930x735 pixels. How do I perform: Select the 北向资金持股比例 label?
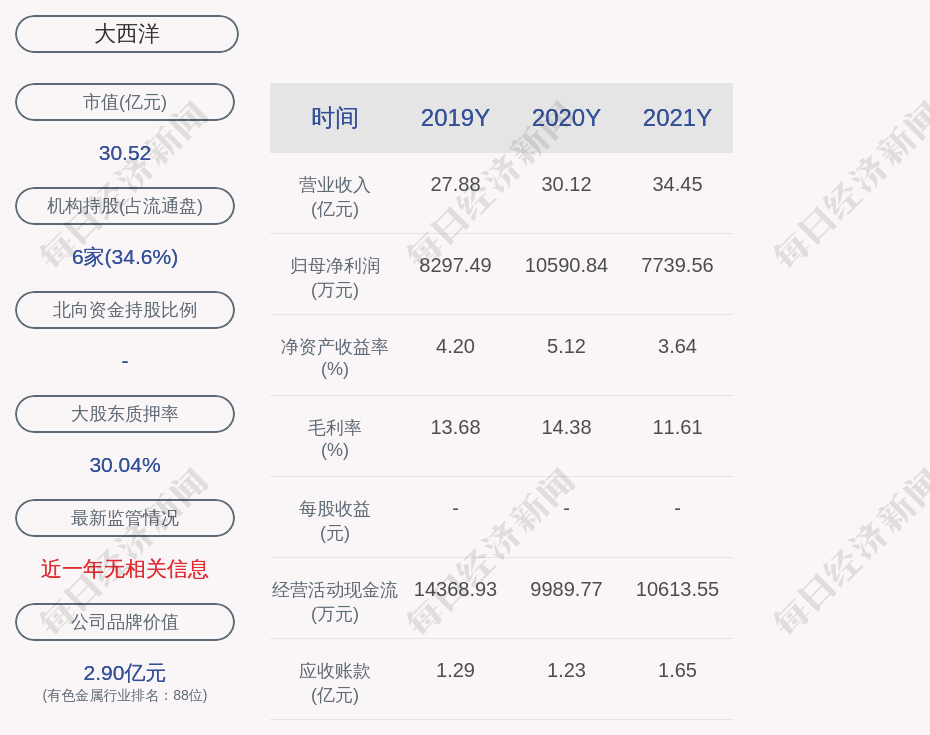[125, 310]
